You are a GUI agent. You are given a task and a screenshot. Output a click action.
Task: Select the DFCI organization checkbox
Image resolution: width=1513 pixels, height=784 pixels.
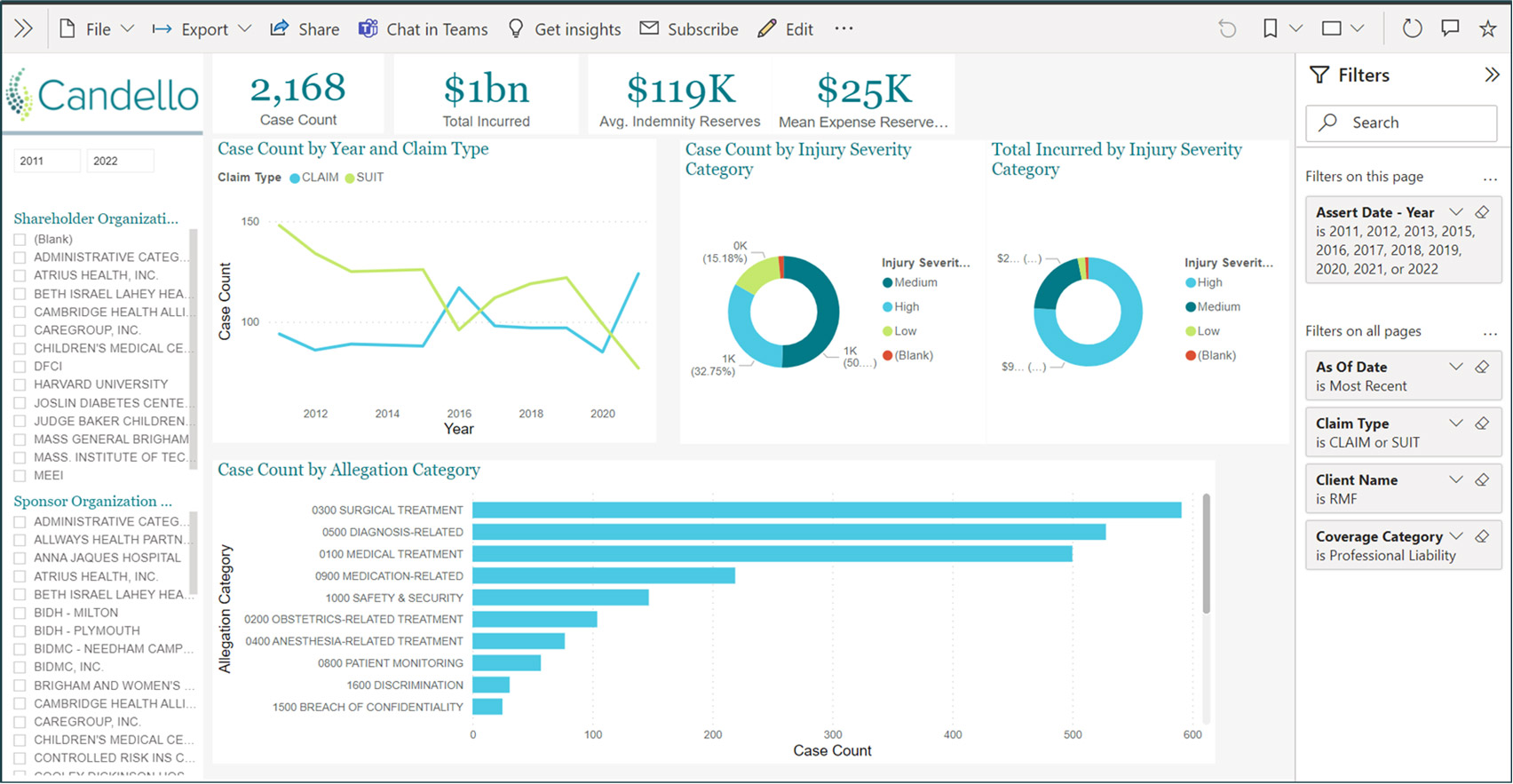(x=20, y=367)
